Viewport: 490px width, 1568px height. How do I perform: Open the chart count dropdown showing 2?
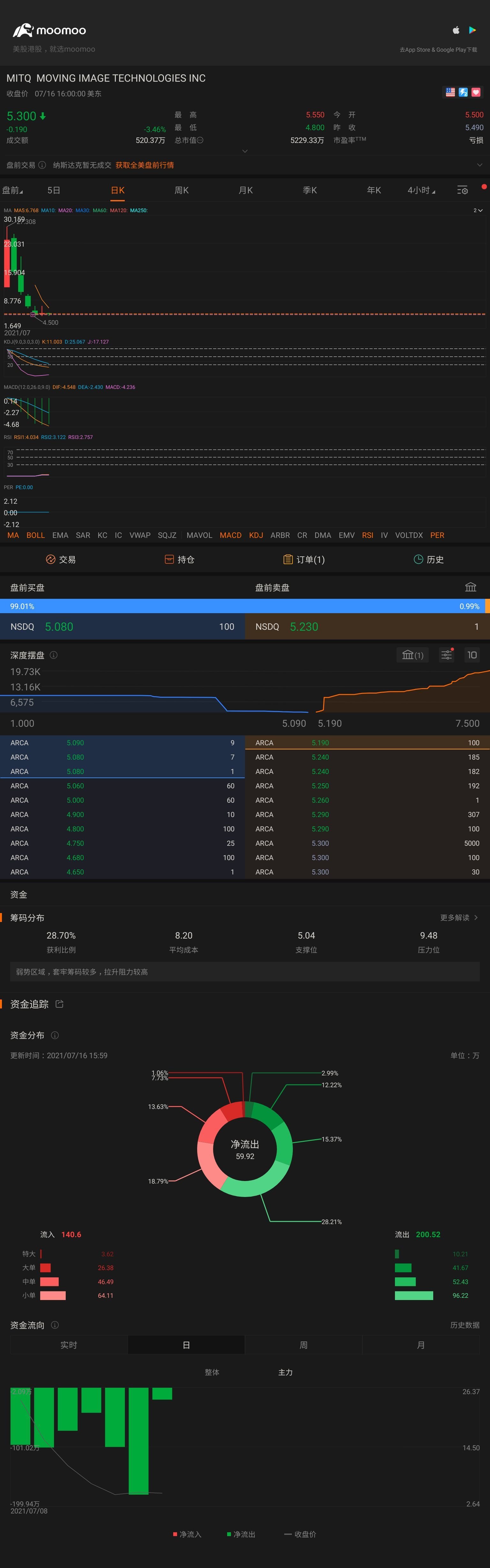click(478, 210)
